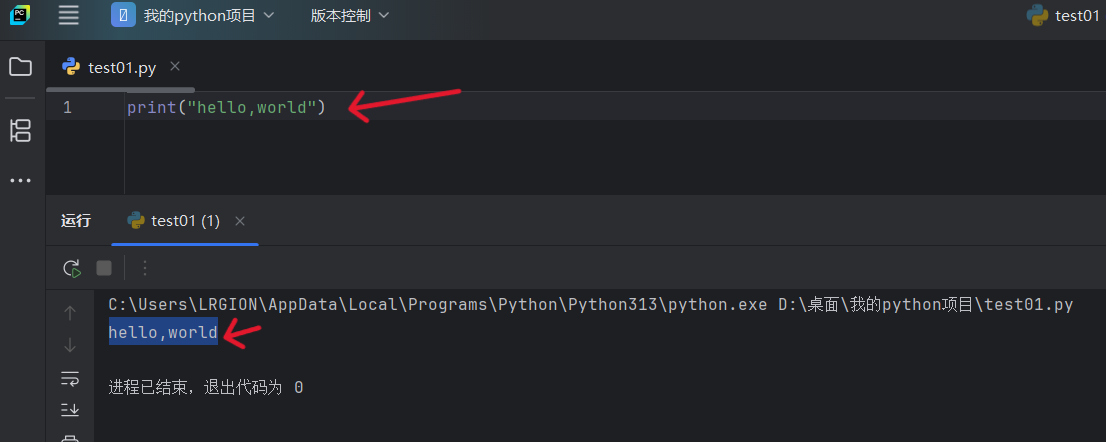Toggle scroll to end of console output
The height and width of the screenshot is (442, 1106).
click(x=70, y=409)
